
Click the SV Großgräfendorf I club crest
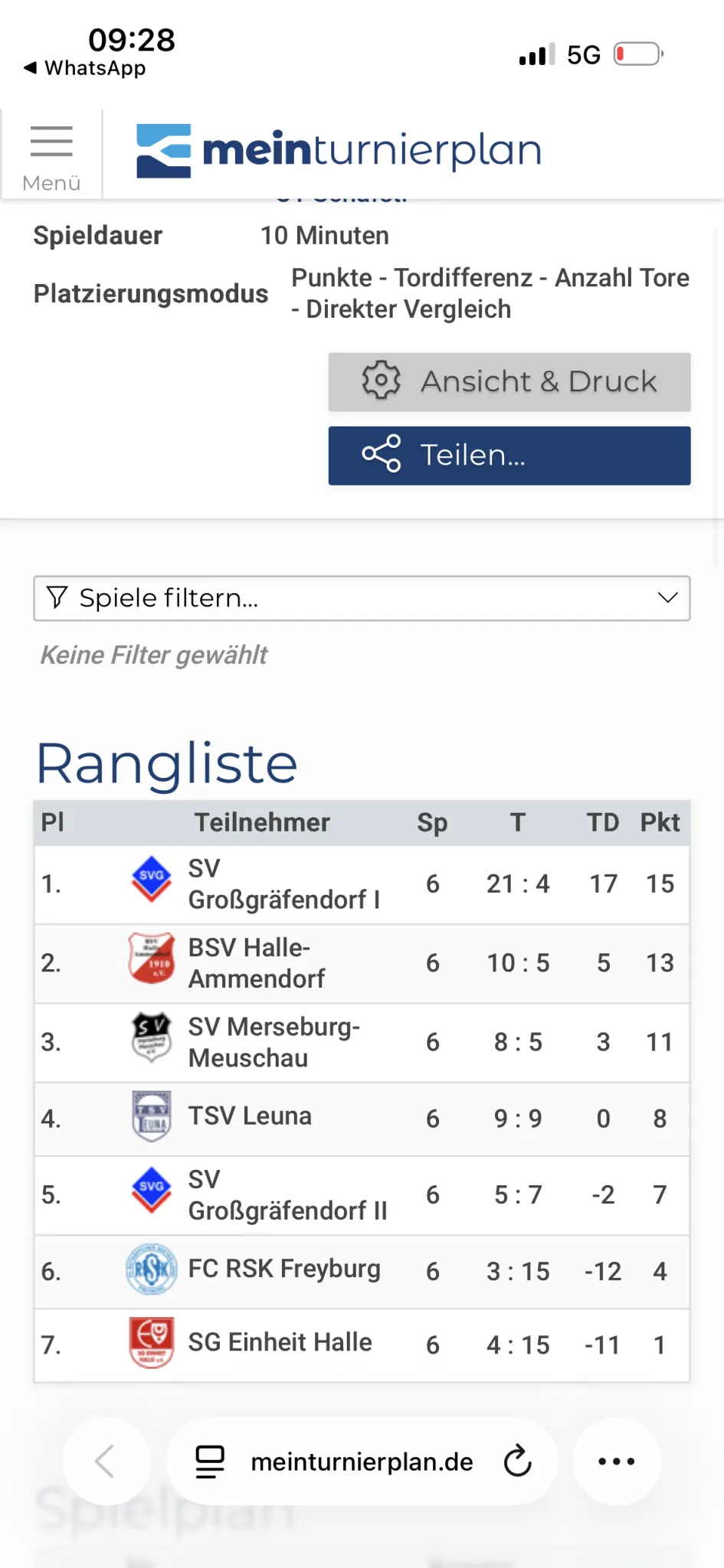click(x=152, y=878)
